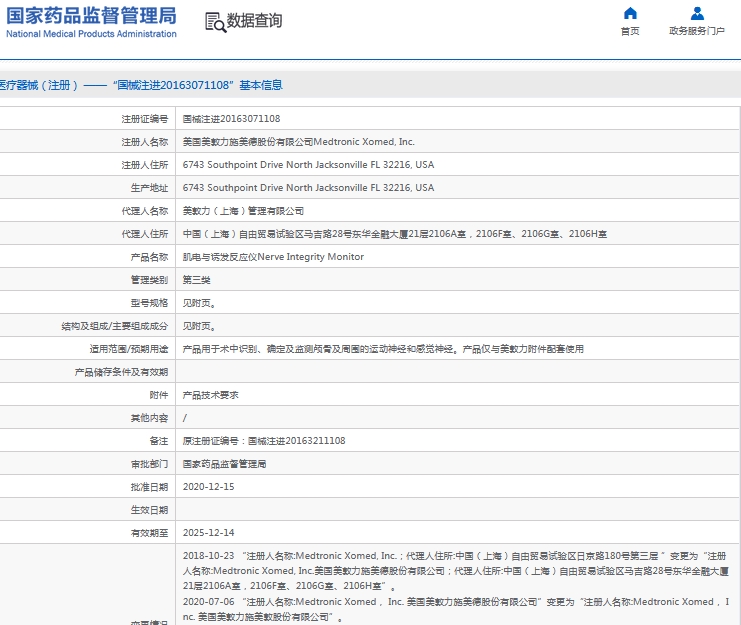Image resolution: width=741 pixels, height=625 pixels.
Task: Click 见附页 in the 结构及组成 row
Action: click(x=199, y=326)
